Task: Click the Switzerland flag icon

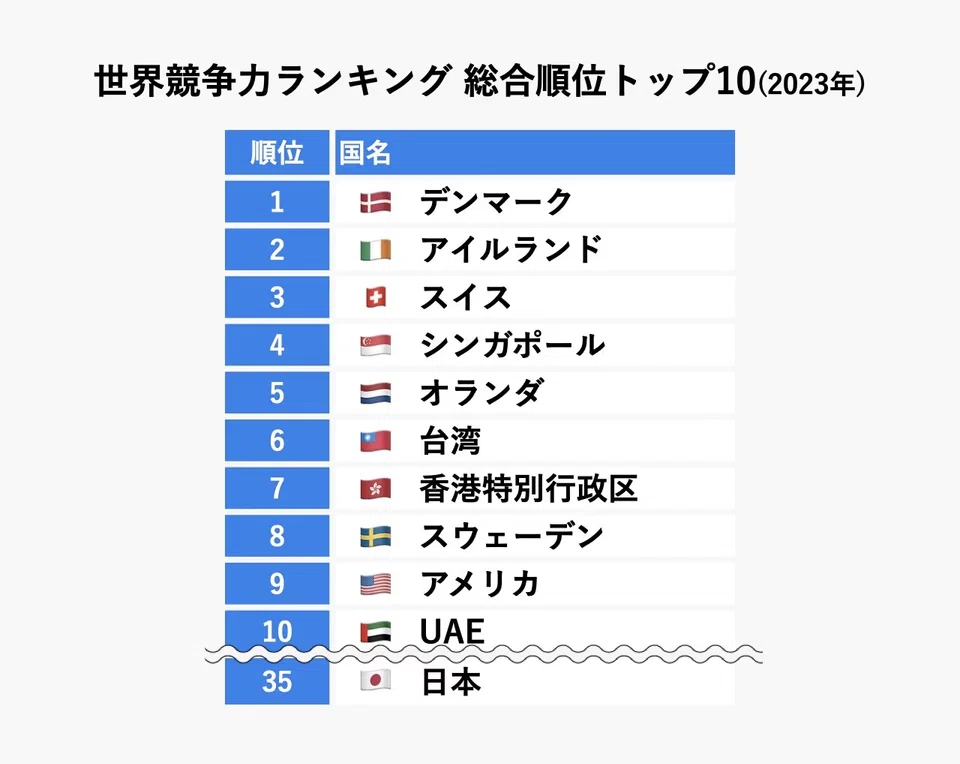Action: click(375, 298)
